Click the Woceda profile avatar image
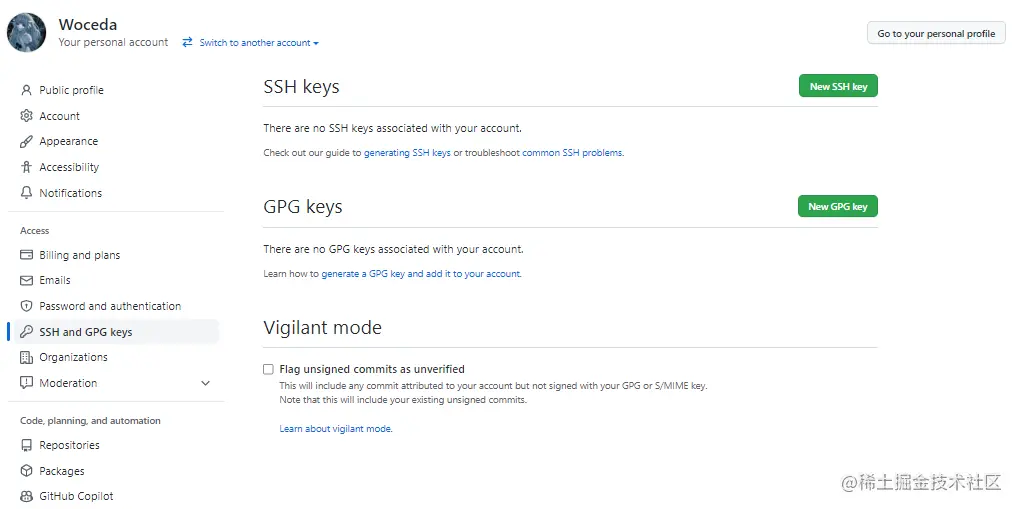 coord(27,33)
